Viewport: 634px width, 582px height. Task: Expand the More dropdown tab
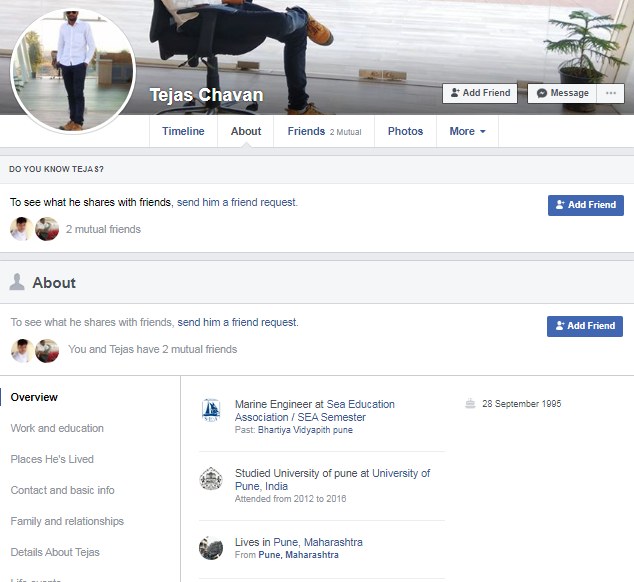(467, 131)
